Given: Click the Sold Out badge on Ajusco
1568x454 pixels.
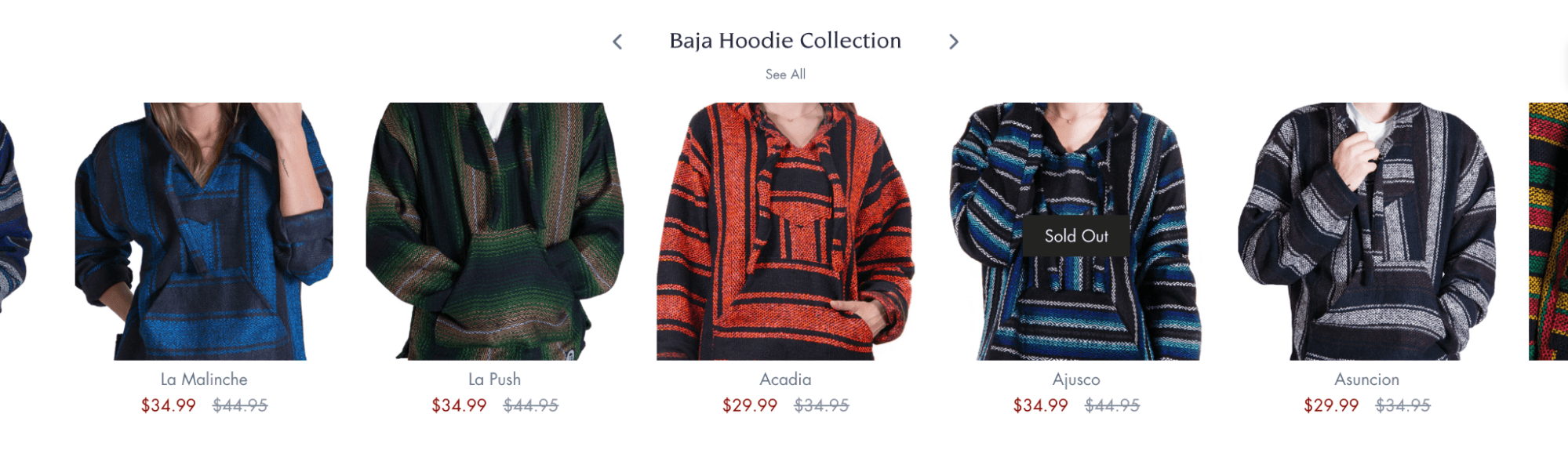Looking at the screenshot, I should [1076, 236].
